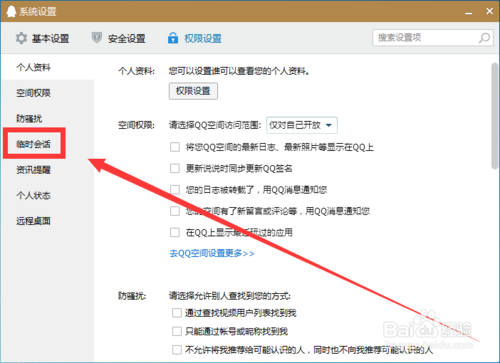
Task: Toggle notification for new 留言 or 评论
Action: (x=175, y=211)
